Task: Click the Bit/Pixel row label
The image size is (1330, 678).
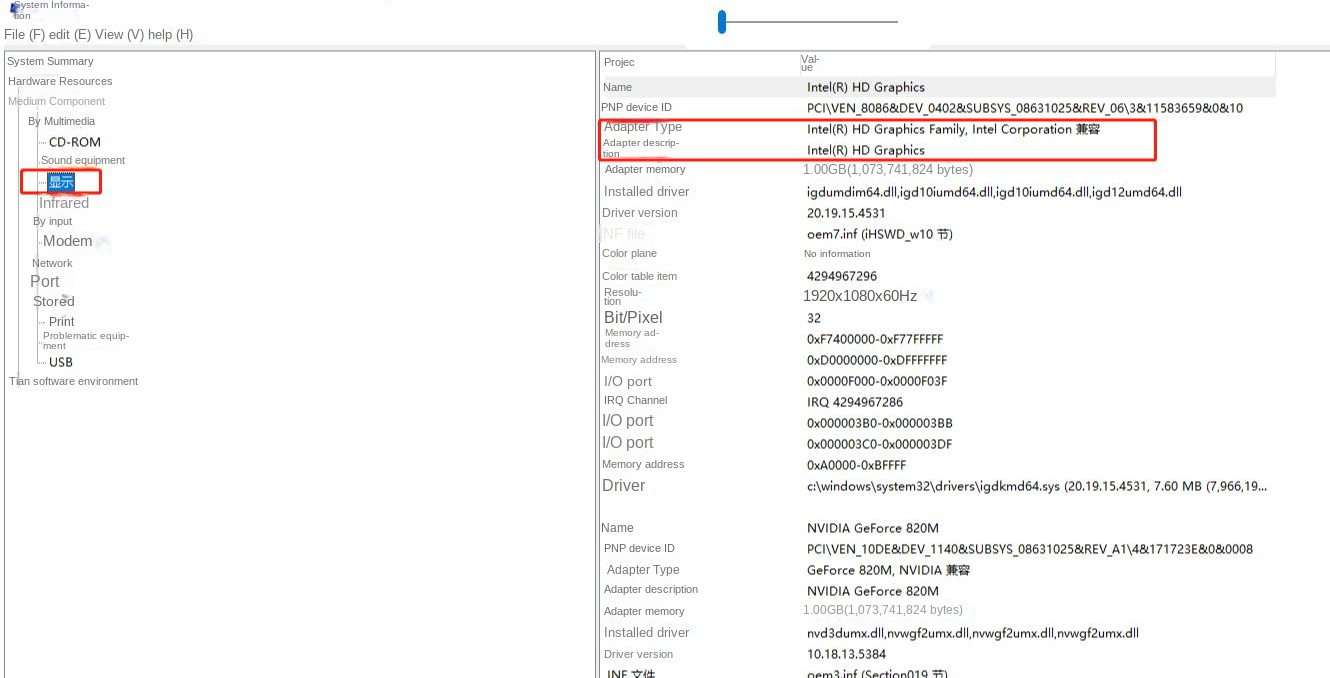Action: (x=633, y=317)
